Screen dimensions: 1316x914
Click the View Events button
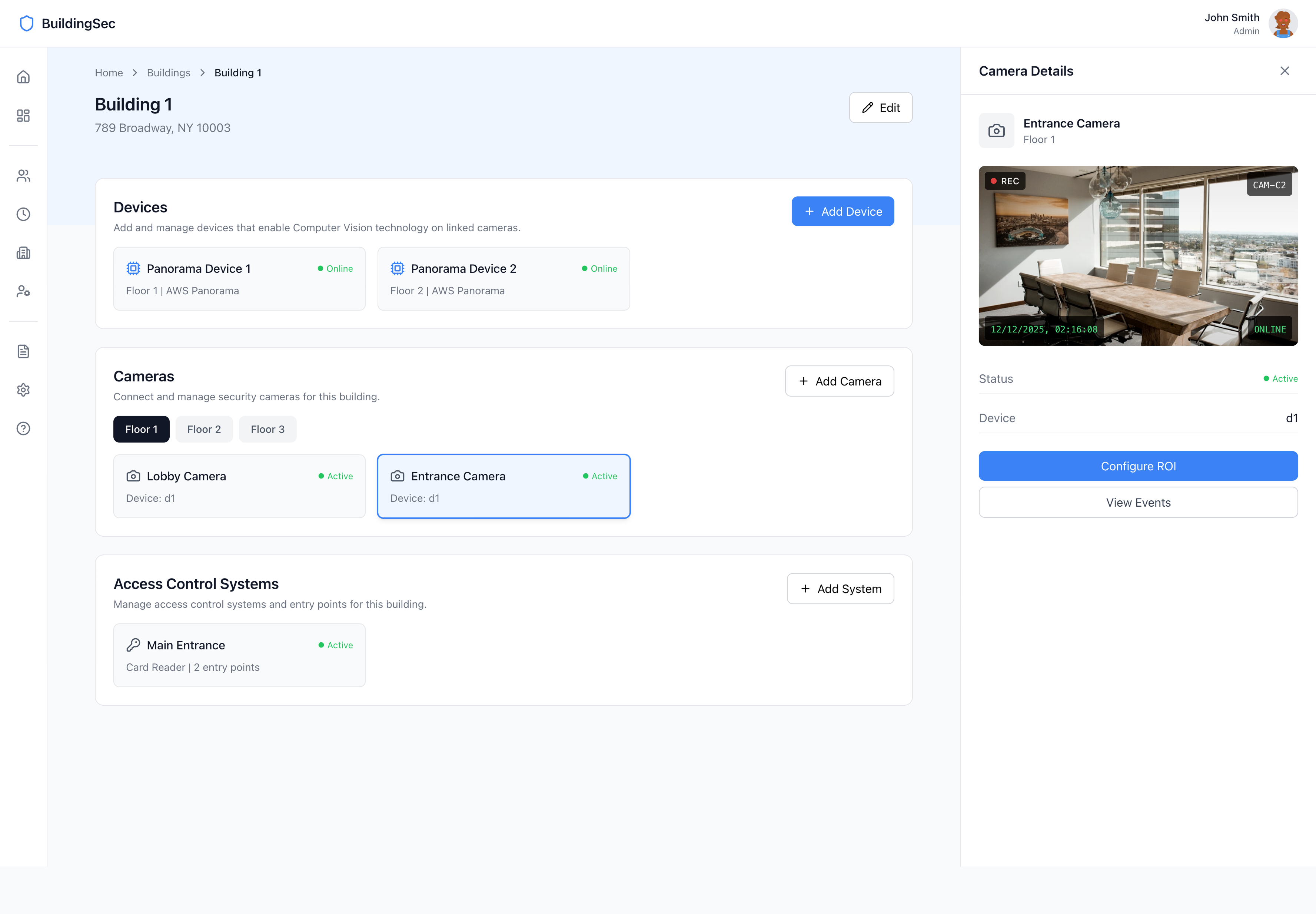tap(1138, 502)
